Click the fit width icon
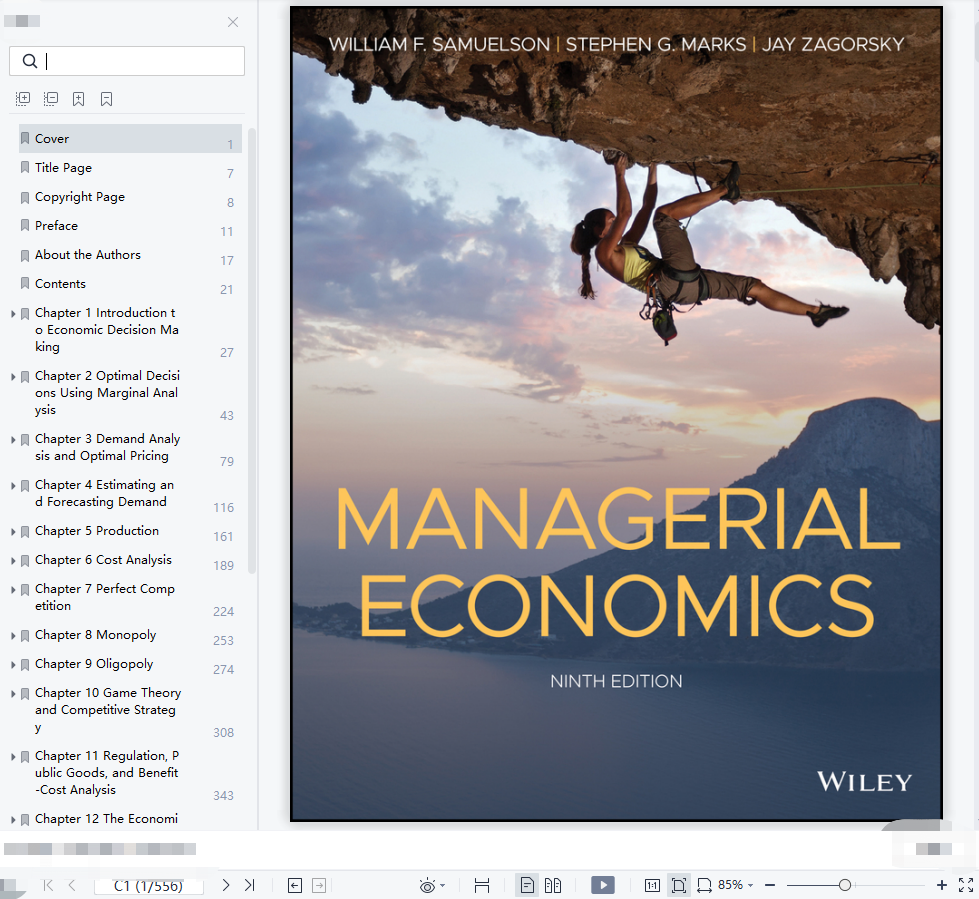This screenshot has height=899, width=979. [x=704, y=885]
